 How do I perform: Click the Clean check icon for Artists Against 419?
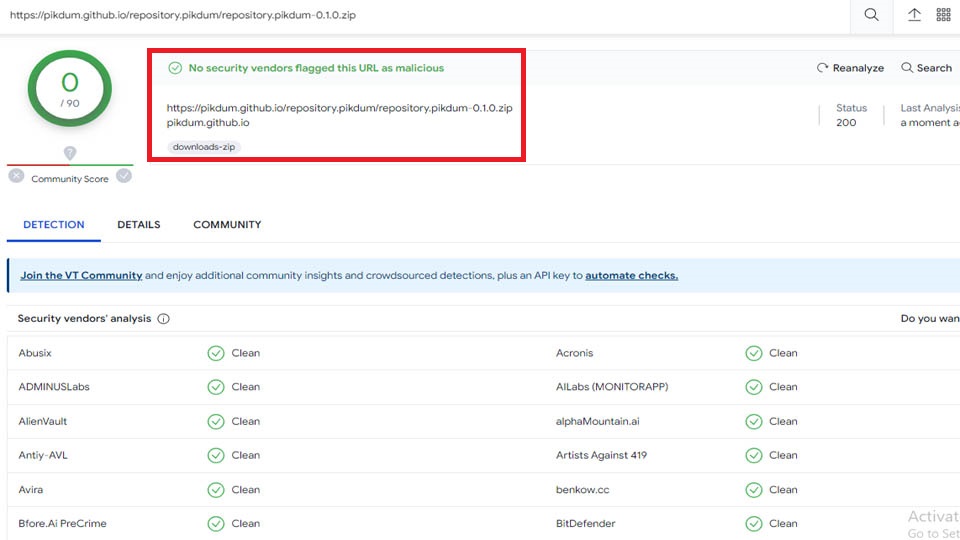pos(754,456)
